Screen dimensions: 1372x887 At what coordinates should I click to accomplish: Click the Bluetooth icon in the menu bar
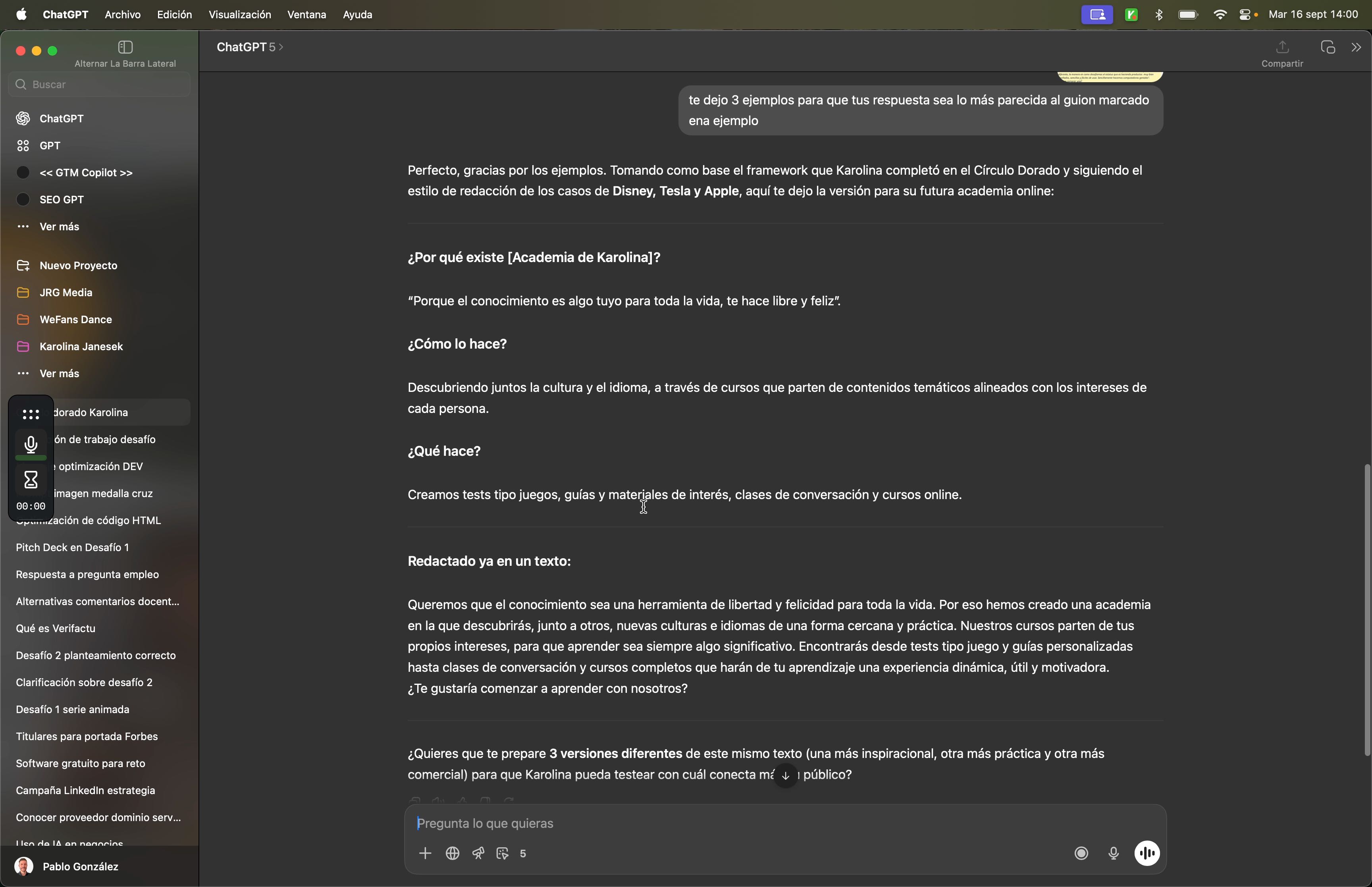pos(1159,15)
